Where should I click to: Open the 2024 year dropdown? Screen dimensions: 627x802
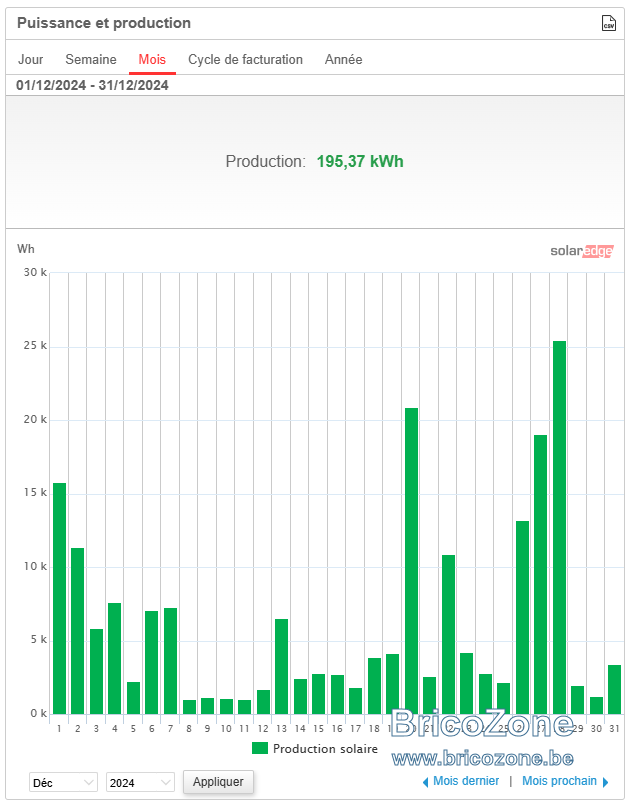pos(140,782)
